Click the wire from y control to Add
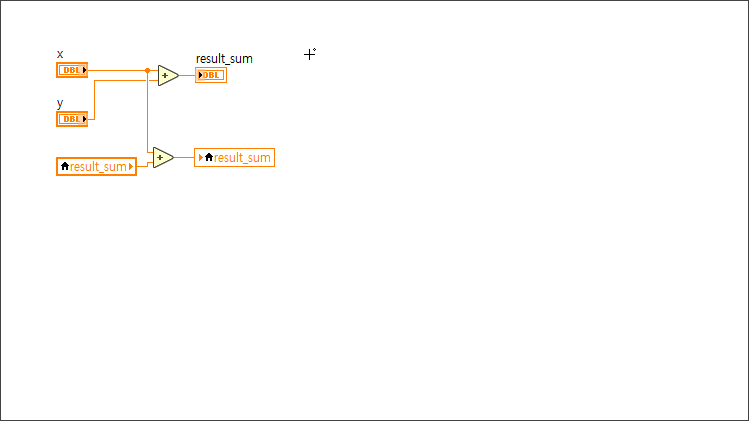 95,99
